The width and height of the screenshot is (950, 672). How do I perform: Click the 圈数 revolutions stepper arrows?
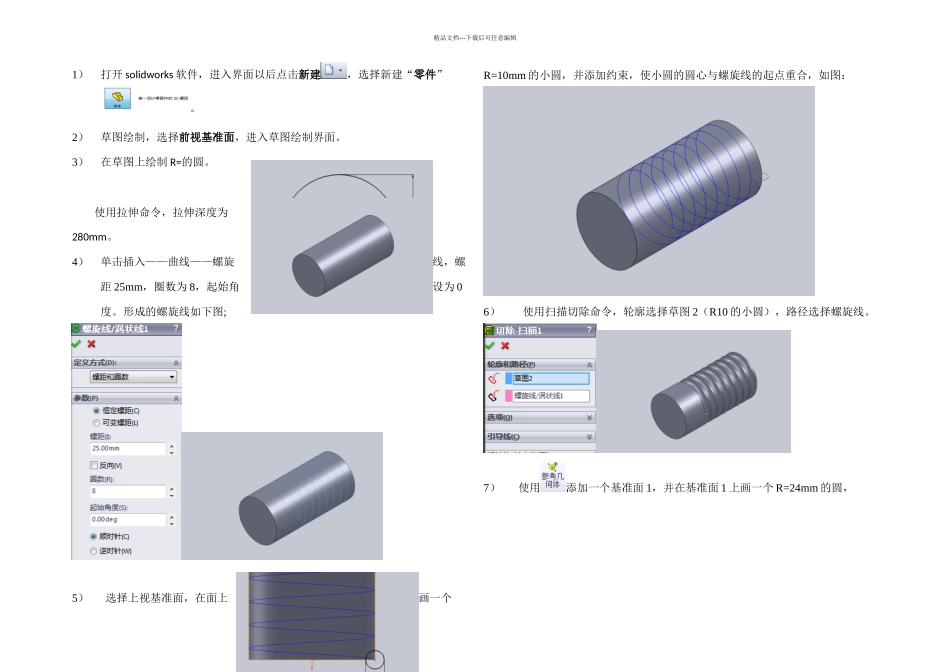[x=172, y=491]
